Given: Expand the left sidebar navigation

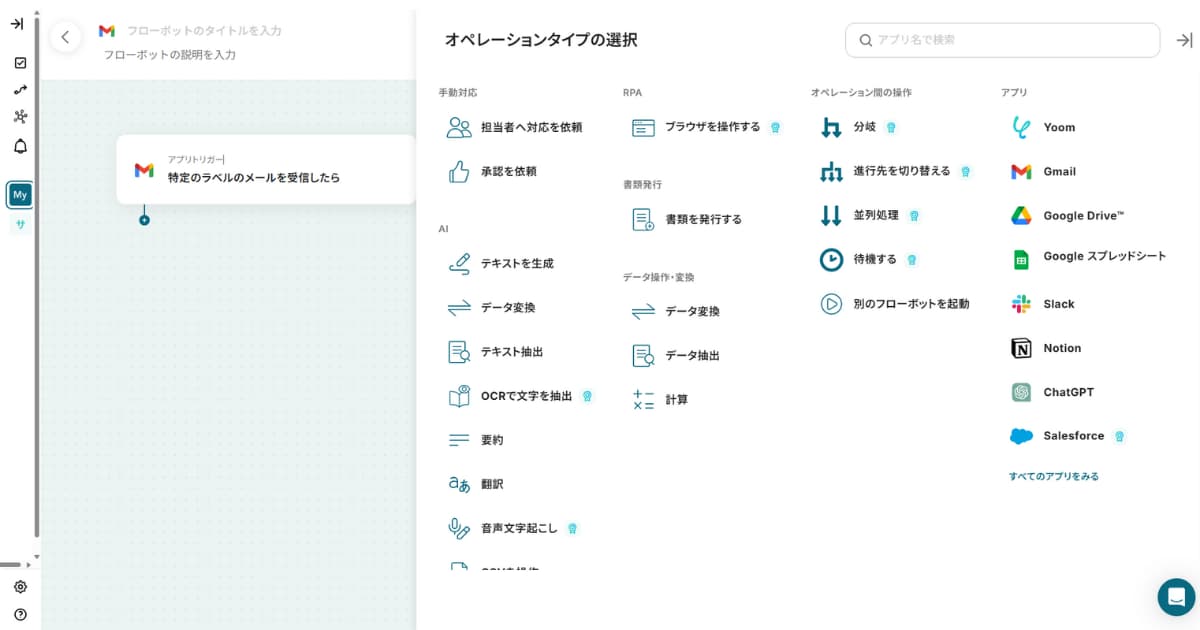Looking at the screenshot, I should point(17,24).
